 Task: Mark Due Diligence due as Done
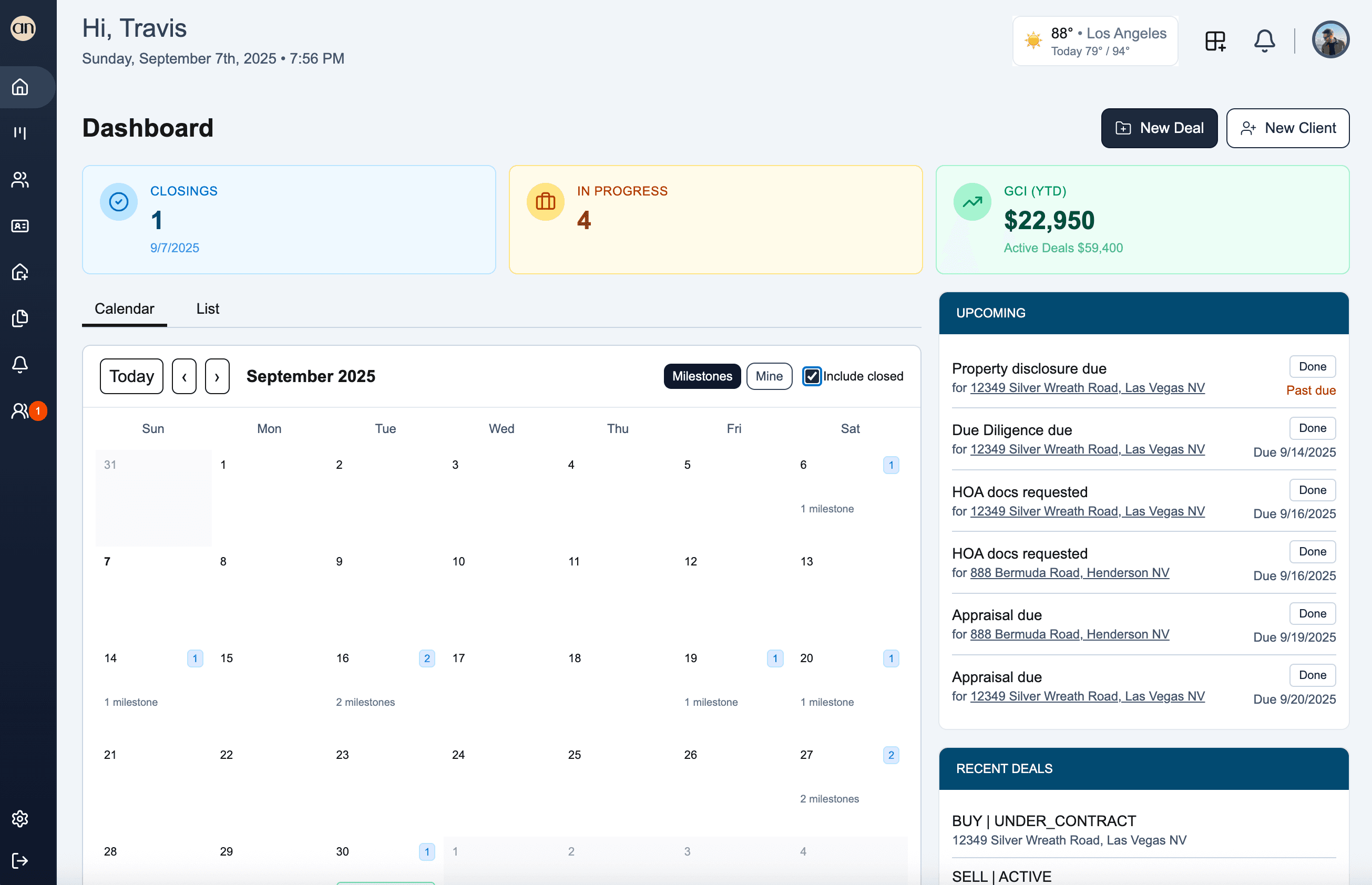tap(1312, 428)
